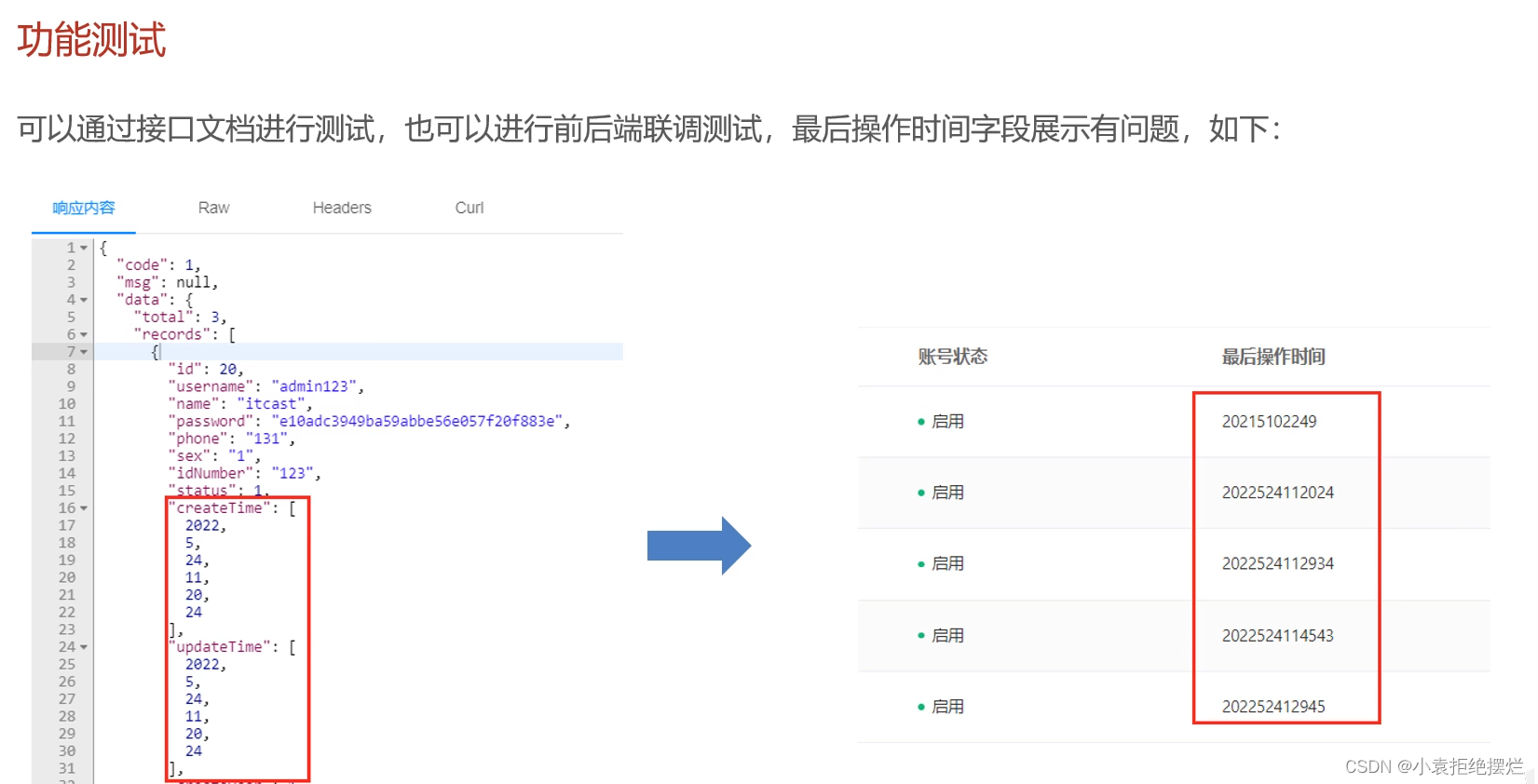Click the "msg": null line
Screen dimensions: 1538x784
pos(167,282)
